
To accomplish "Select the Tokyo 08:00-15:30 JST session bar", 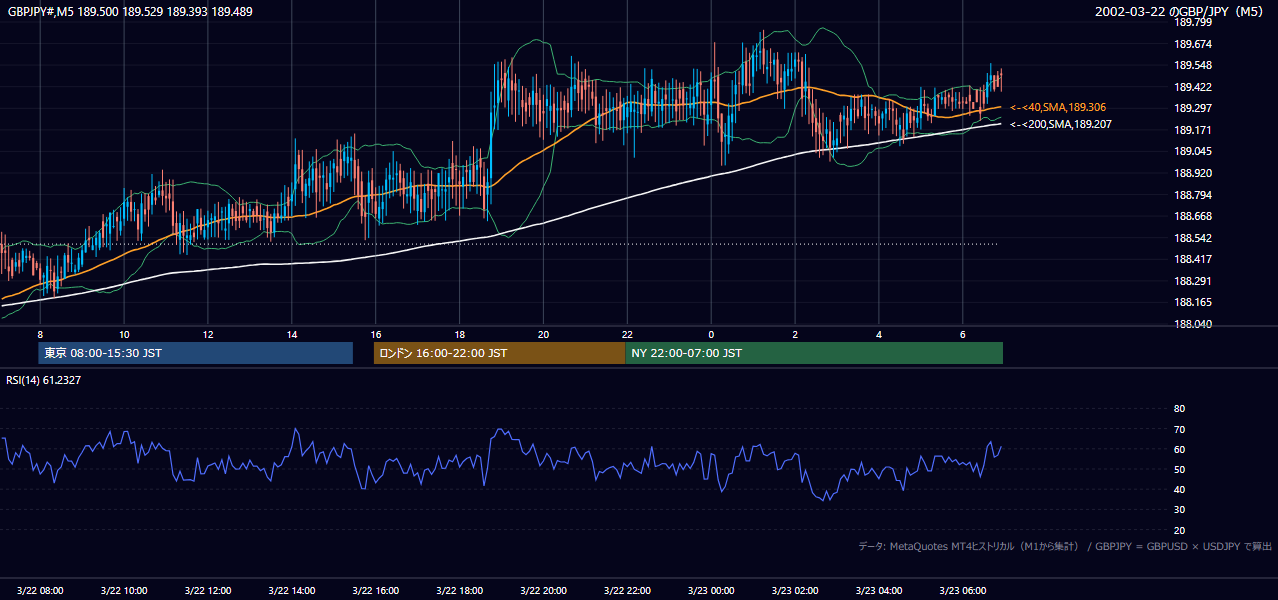I will pyautogui.click(x=195, y=353).
